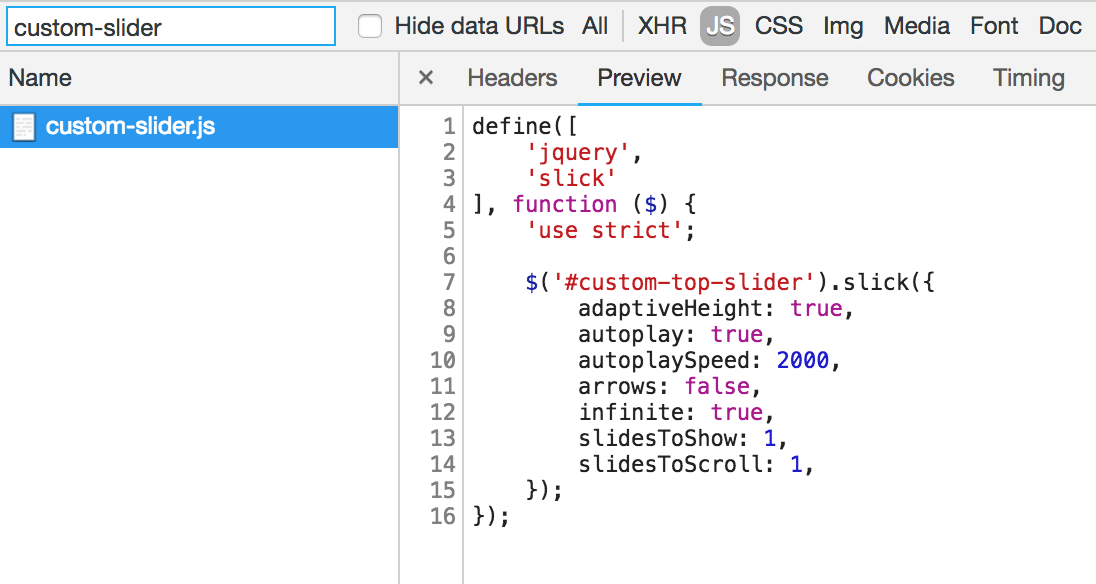The image size is (1096, 584).
Task: Click the 'autoplay: true' line
Action: click(x=676, y=334)
